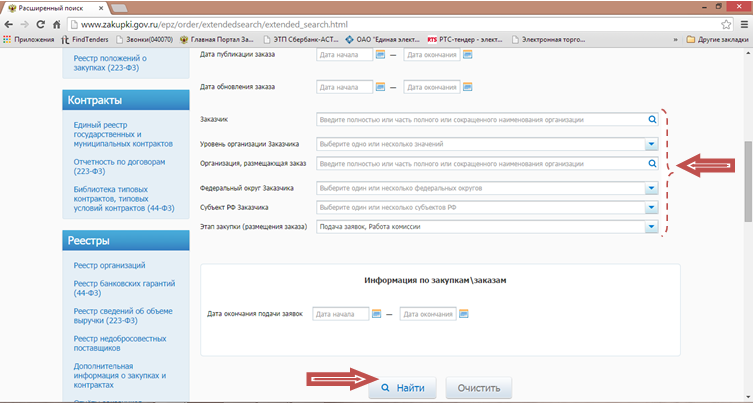Viewport: 753px width, 403px height.
Task: Open calendar for publication end date
Action: point(466,55)
